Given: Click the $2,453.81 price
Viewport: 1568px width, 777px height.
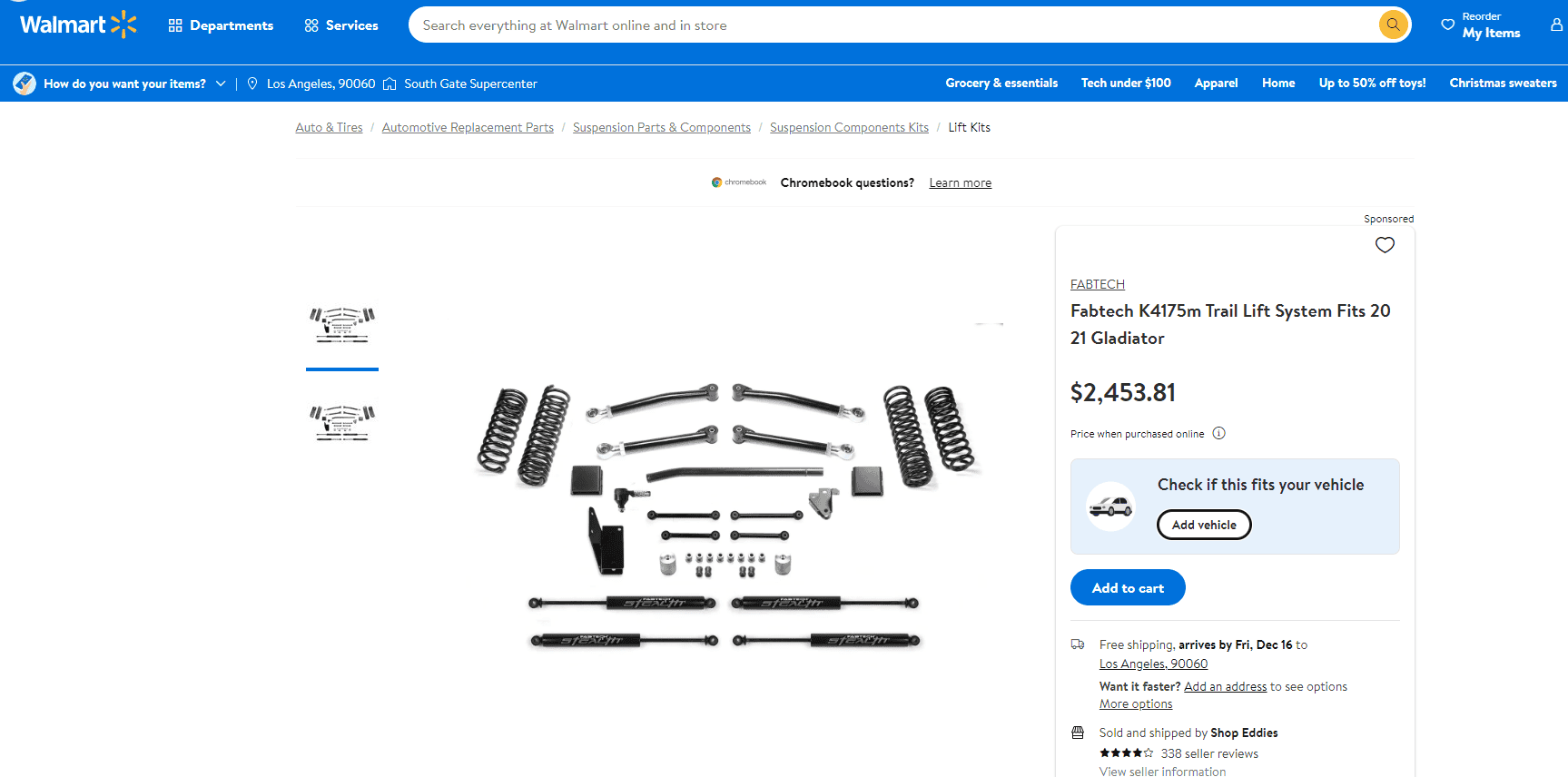Looking at the screenshot, I should coord(1123,392).
